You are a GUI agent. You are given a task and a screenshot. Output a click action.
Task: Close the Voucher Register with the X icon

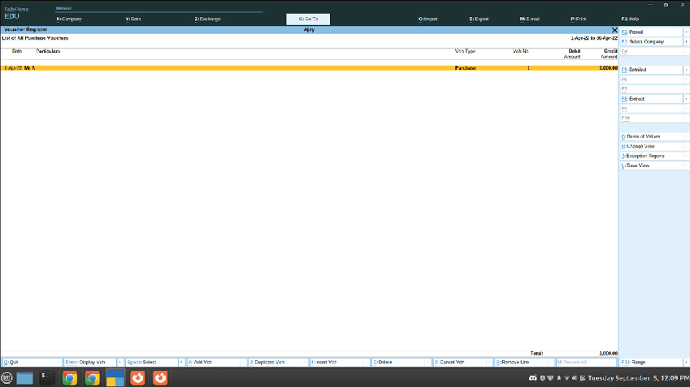614,30
